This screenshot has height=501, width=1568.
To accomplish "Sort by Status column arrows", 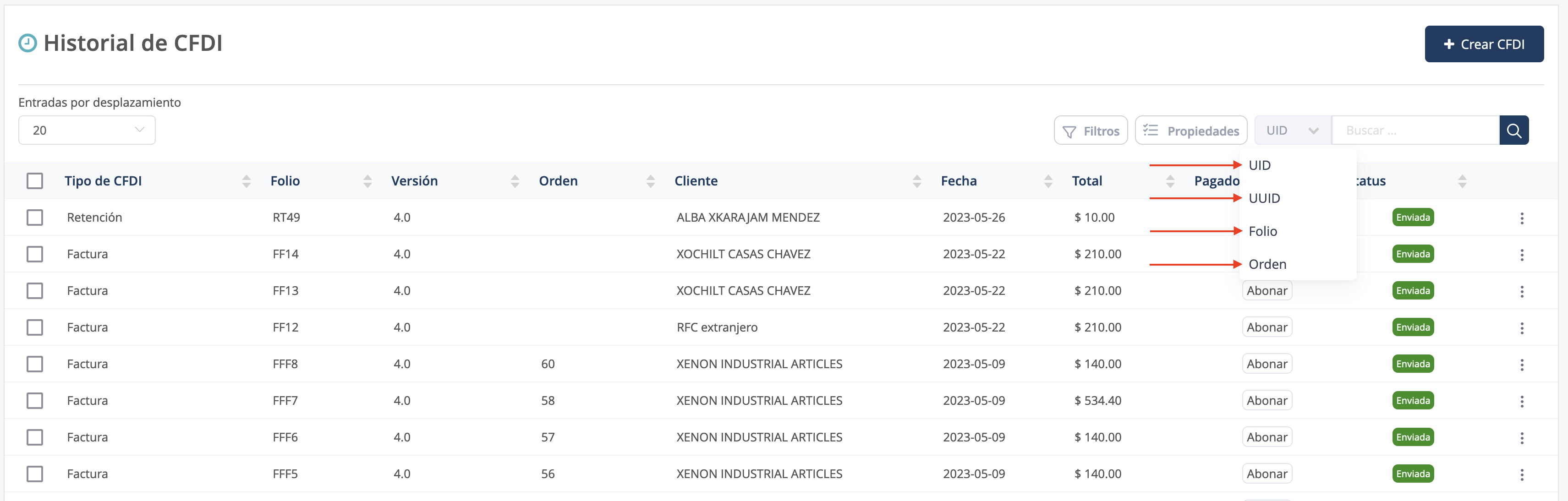I will click(1462, 180).
